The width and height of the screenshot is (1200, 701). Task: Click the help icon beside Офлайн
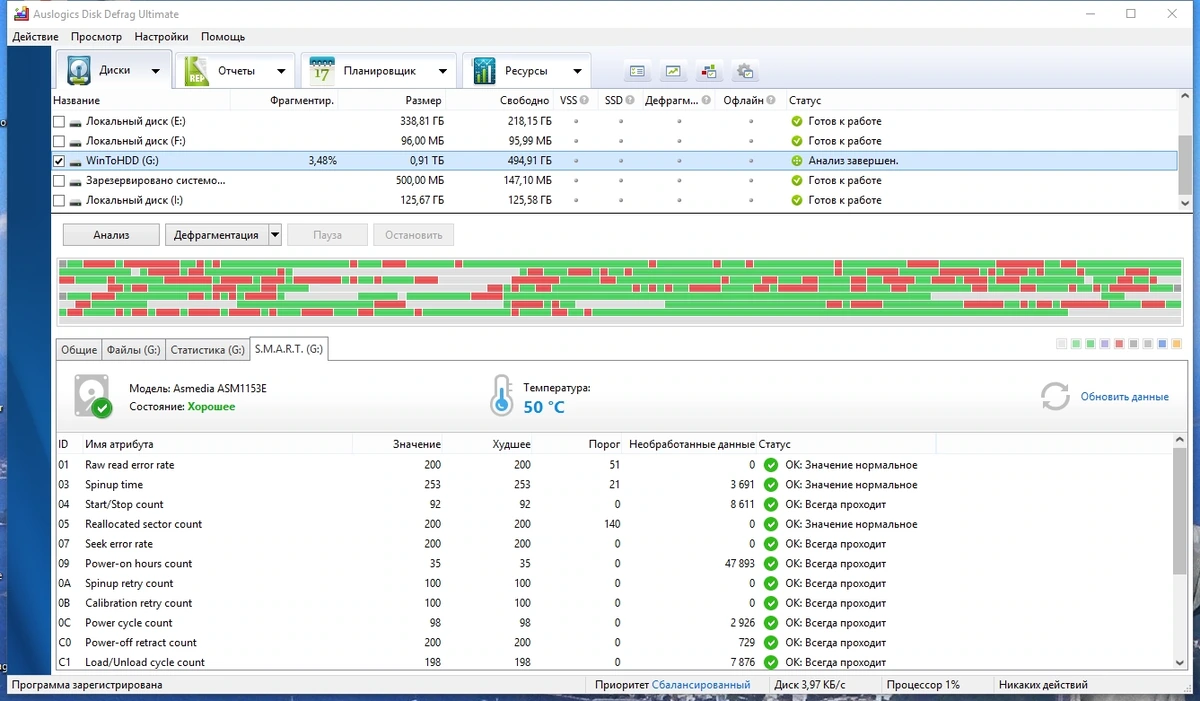coord(773,100)
